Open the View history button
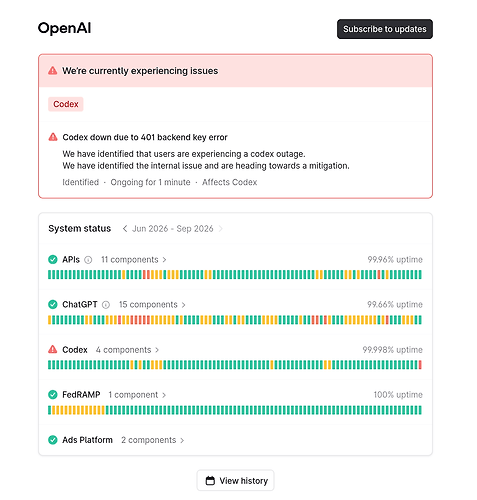The height and width of the screenshot is (500, 477). click(235, 481)
